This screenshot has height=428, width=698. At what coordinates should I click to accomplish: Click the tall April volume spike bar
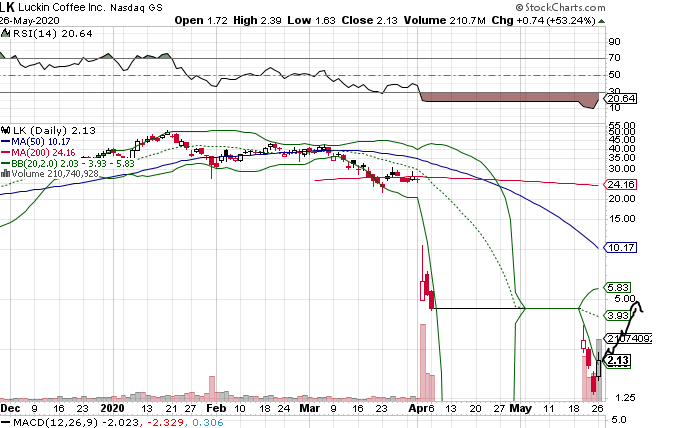pos(422,362)
